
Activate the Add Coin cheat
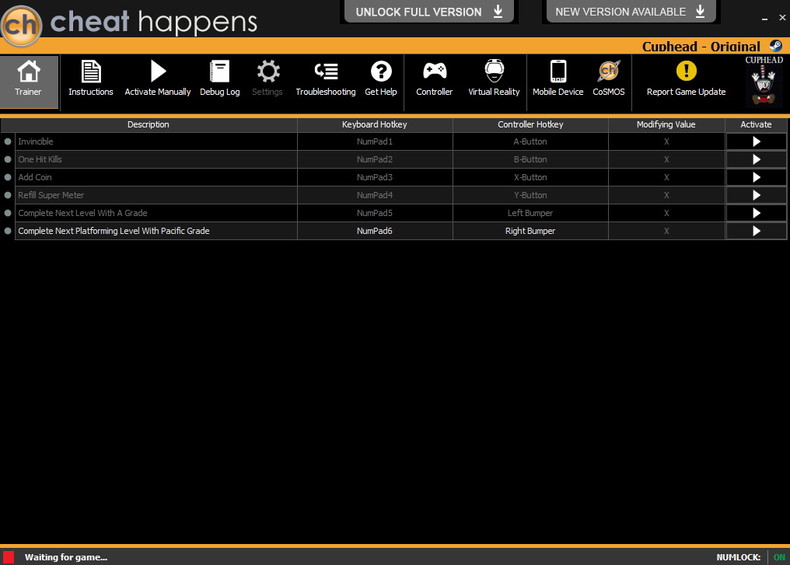coord(756,177)
